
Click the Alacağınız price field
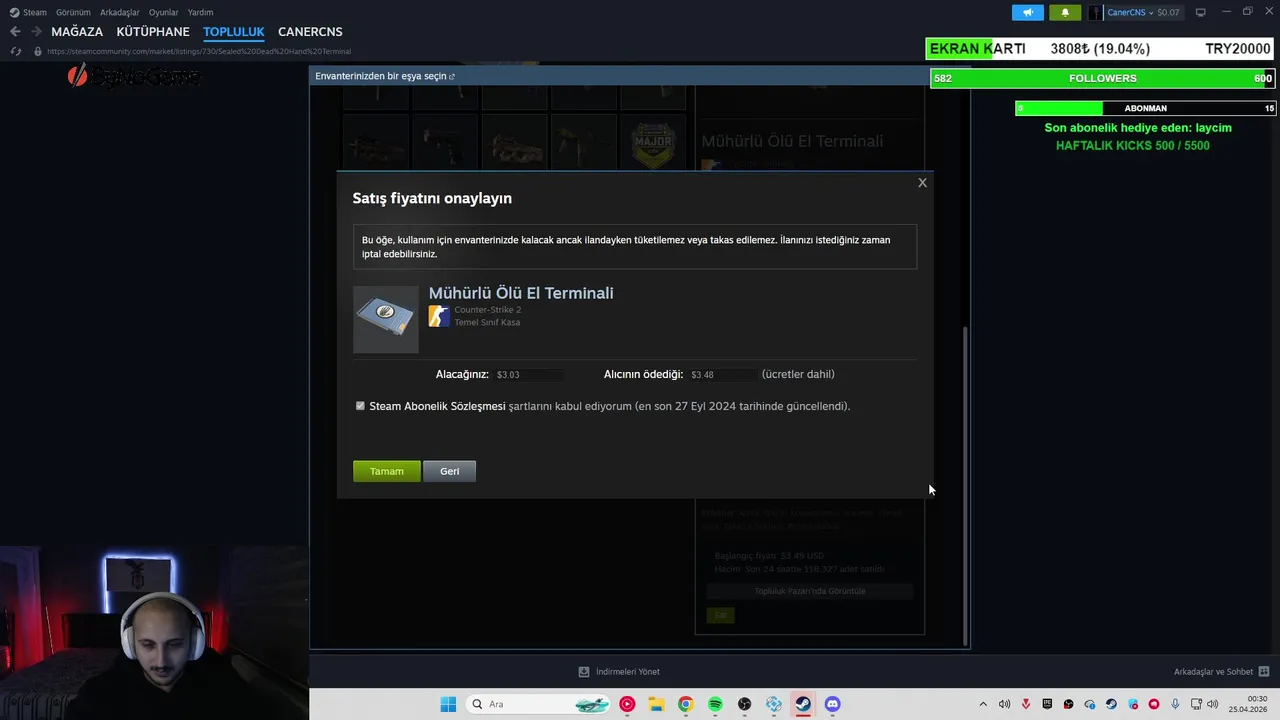pos(529,374)
